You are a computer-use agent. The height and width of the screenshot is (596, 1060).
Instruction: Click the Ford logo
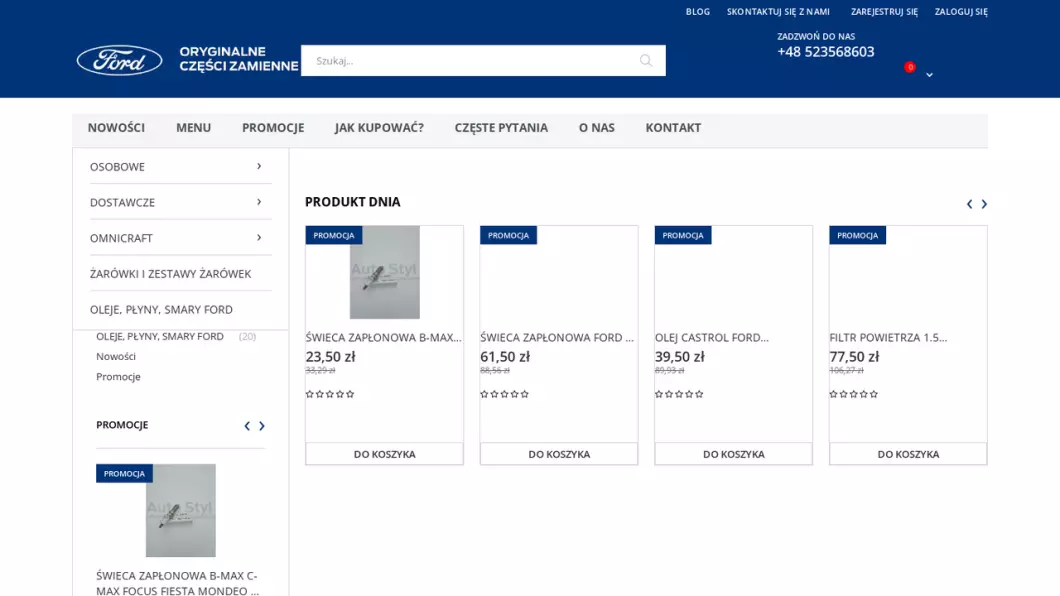click(120, 60)
